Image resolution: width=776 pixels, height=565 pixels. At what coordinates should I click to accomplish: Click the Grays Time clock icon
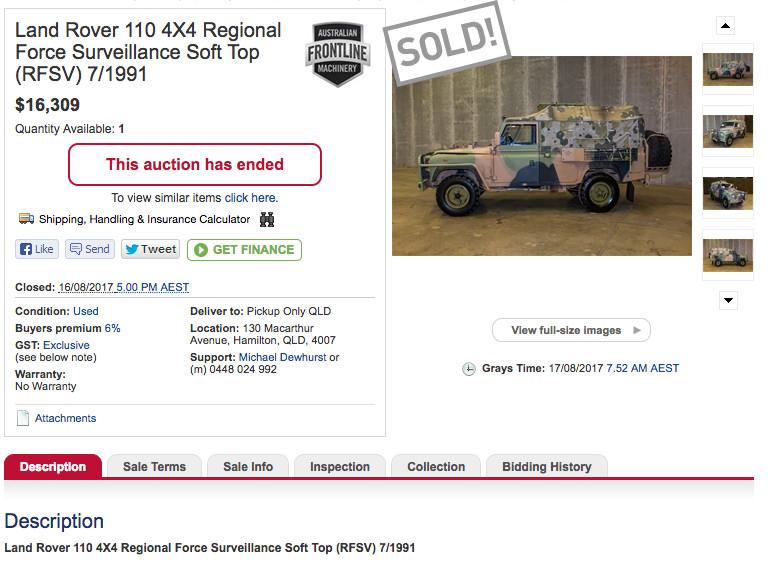click(469, 369)
